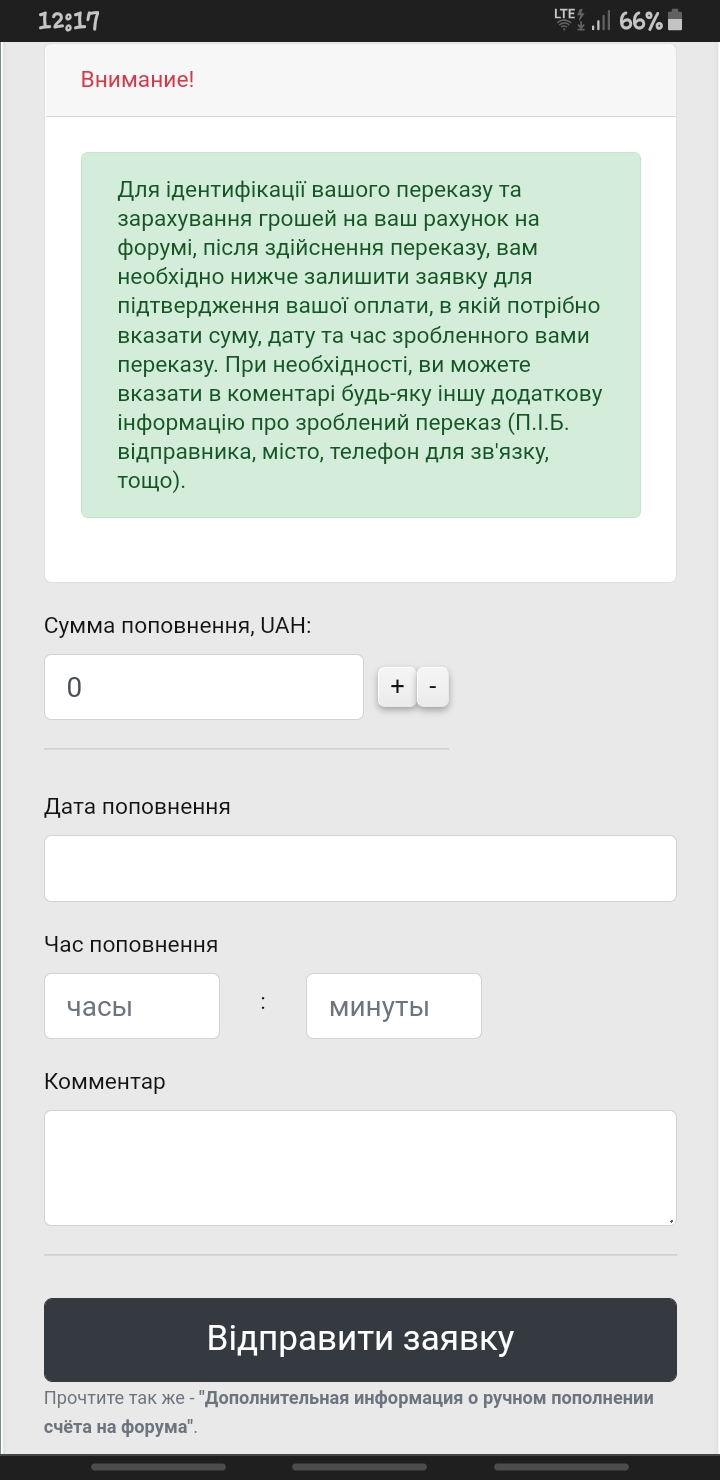Image resolution: width=720 pixels, height=1480 pixels.
Task: Click the часы hours input
Action: (132, 1006)
